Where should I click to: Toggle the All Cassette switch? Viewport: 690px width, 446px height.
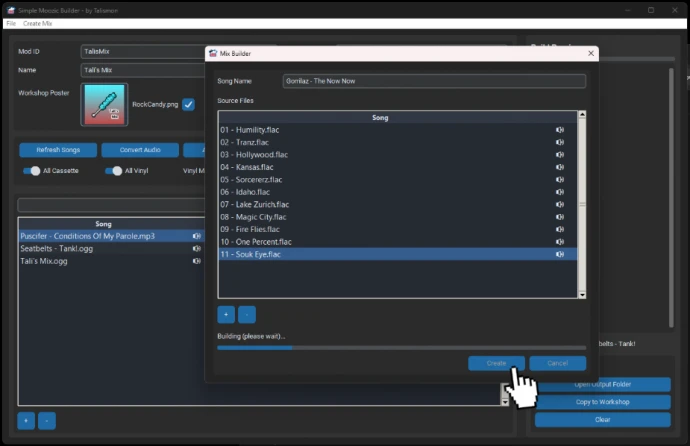pos(31,171)
